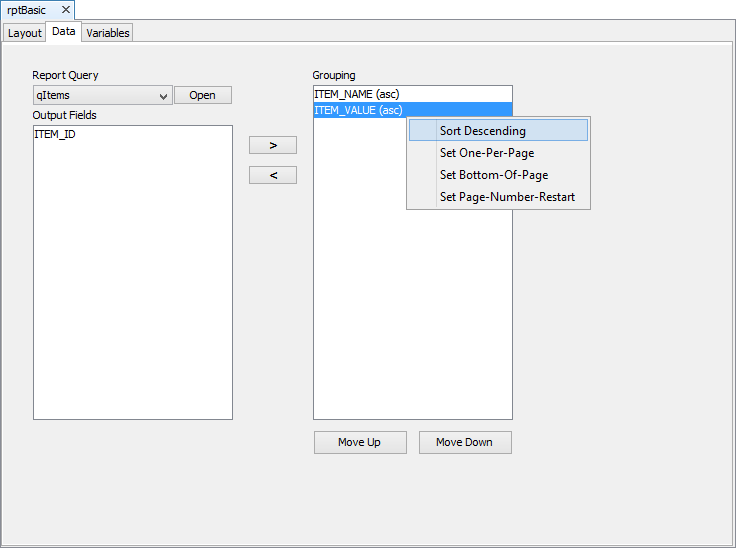Select ITEM_ID in Output Fields list

(55, 134)
